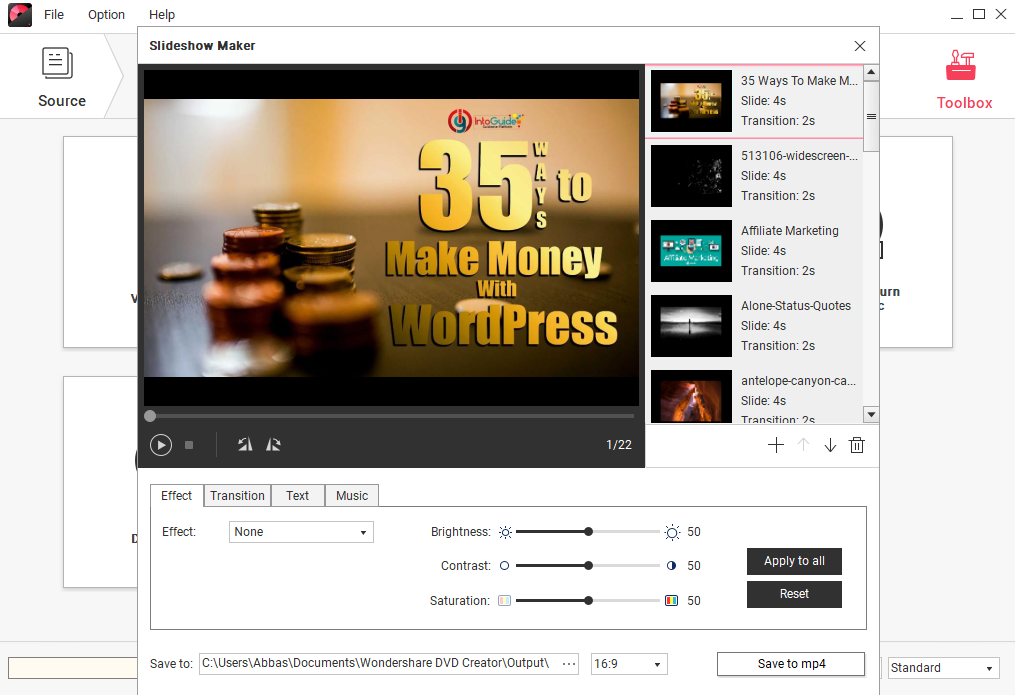Open the Option menu

pyautogui.click(x=106, y=14)
